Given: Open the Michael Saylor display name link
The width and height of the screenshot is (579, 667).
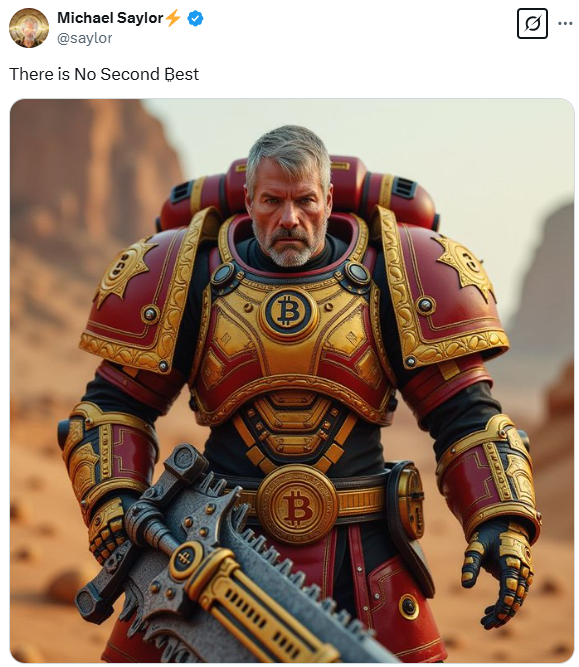Looking at the screenshot, I should (x=110, y=18).
